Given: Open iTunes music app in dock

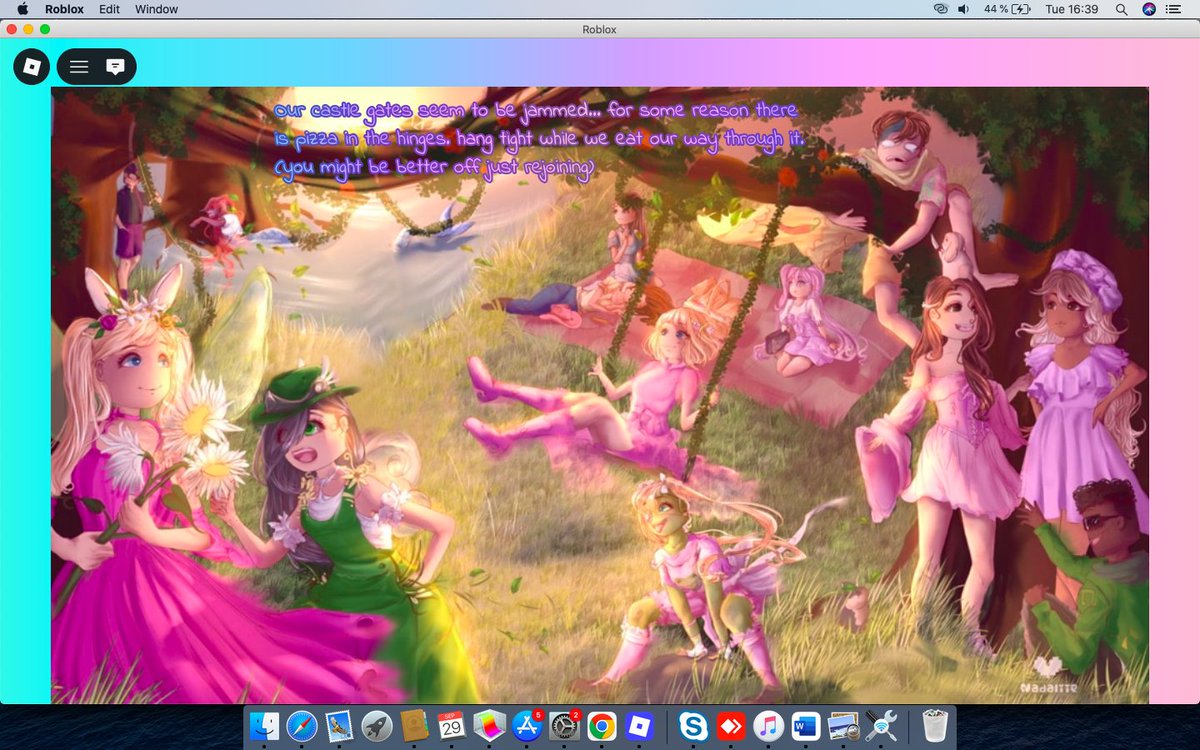Looking at the screenshot, I should [x=768, y=727].
